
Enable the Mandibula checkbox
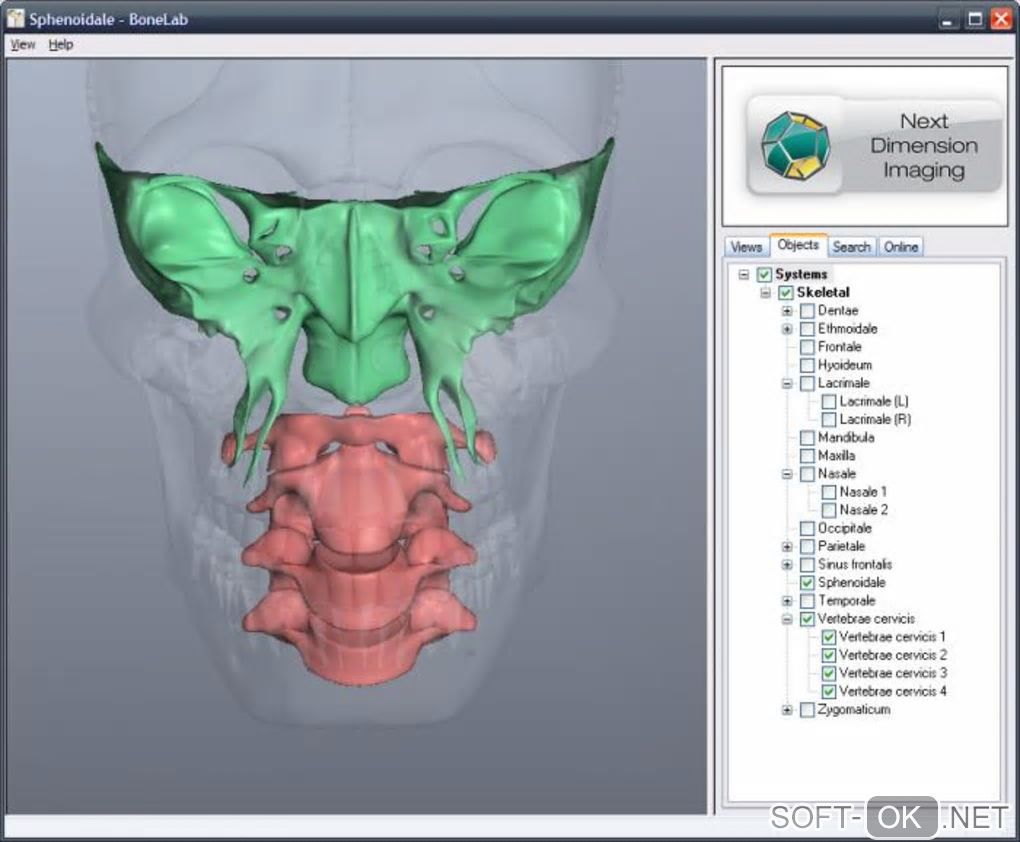click(x=807, y=437)
